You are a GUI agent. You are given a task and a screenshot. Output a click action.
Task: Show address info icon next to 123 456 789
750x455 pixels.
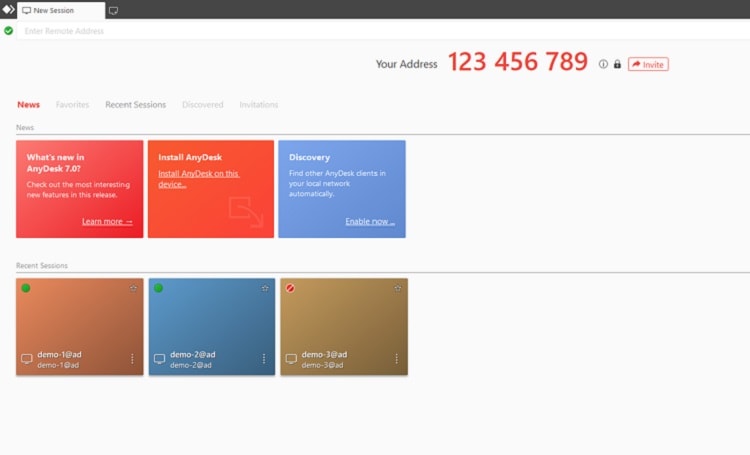point(603,64)
